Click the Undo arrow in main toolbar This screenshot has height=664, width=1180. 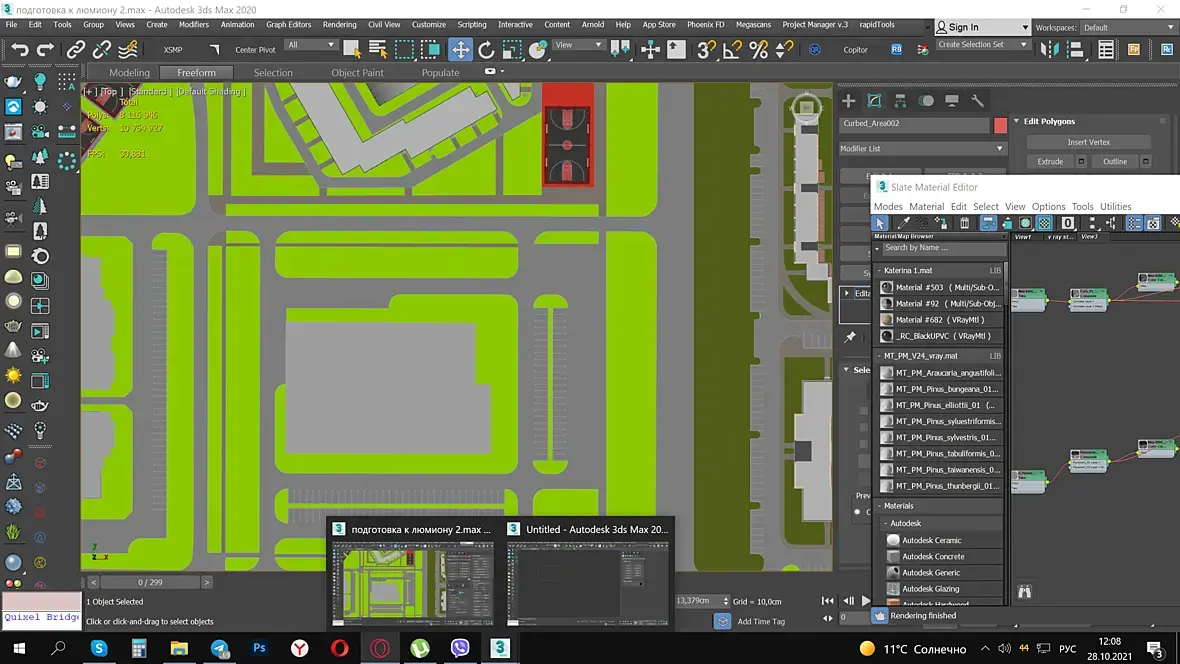click(20, 49)
